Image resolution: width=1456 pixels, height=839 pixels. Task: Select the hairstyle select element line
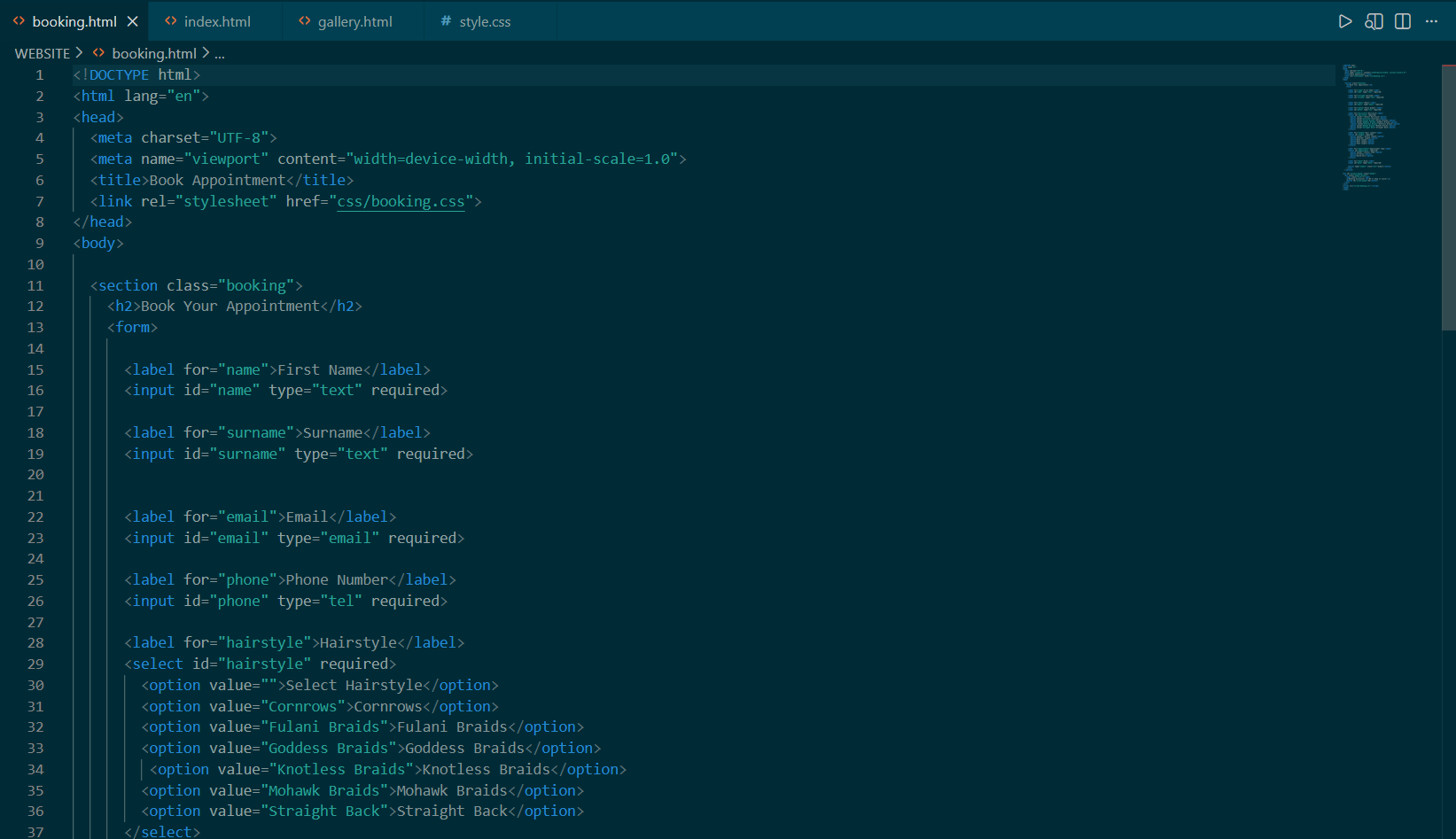(260, 664)
